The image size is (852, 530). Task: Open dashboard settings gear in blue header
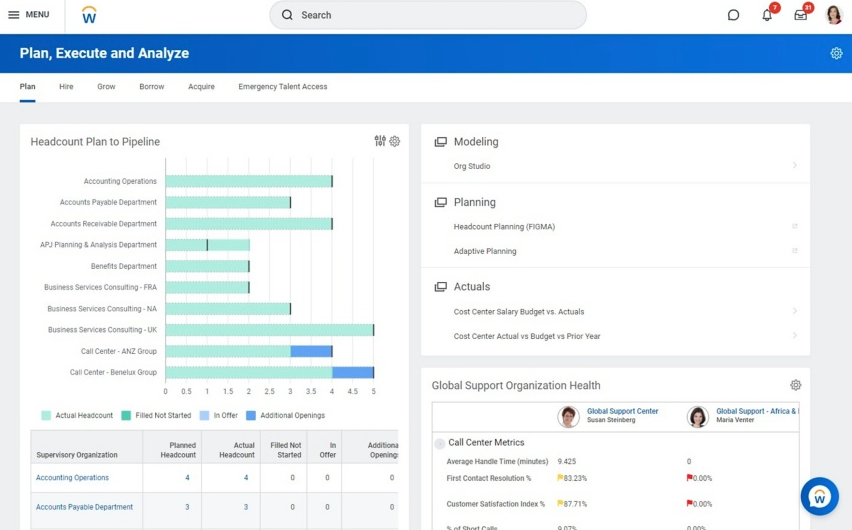tap(836, 53)
